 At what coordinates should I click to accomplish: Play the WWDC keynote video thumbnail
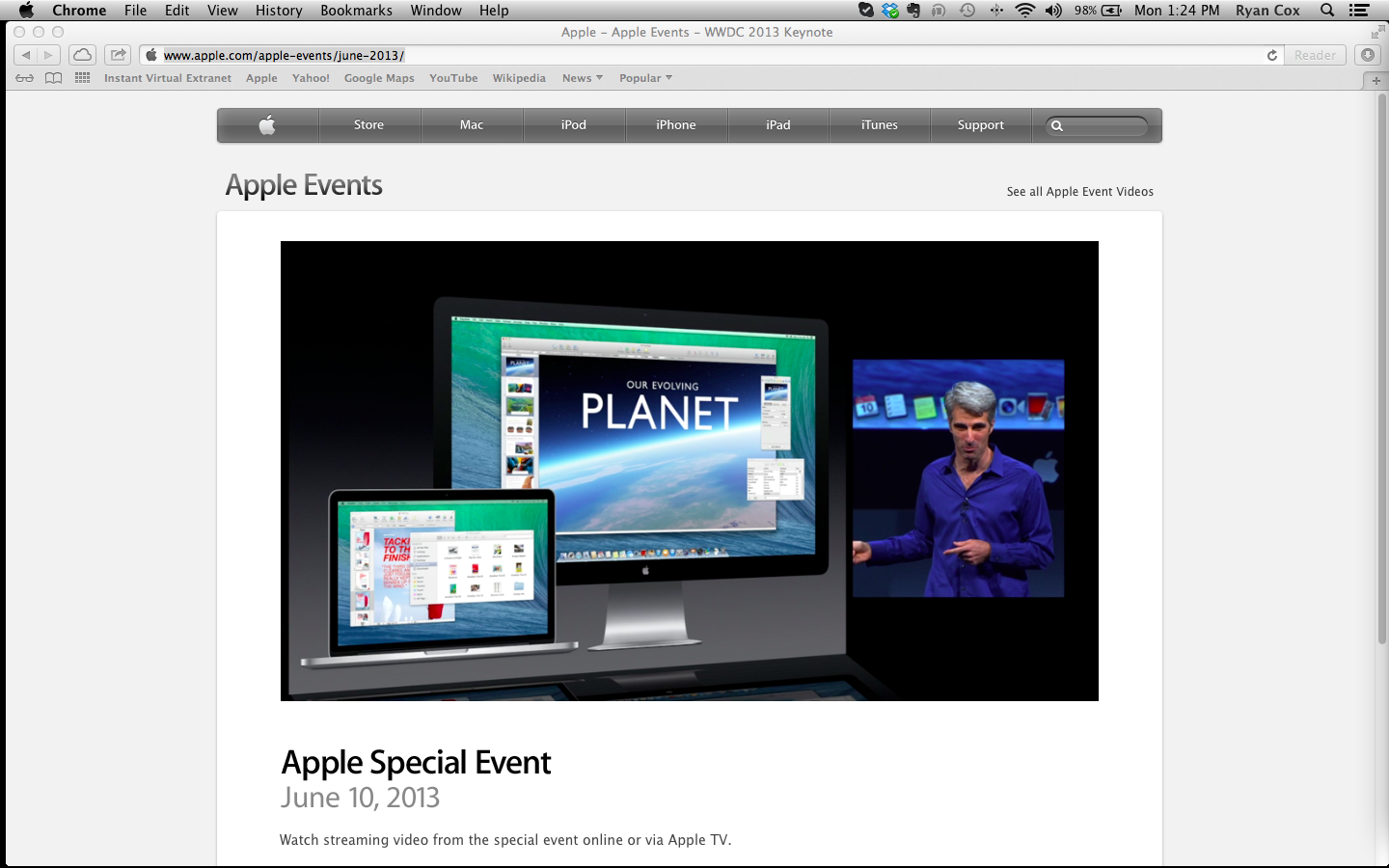[690, 471]
